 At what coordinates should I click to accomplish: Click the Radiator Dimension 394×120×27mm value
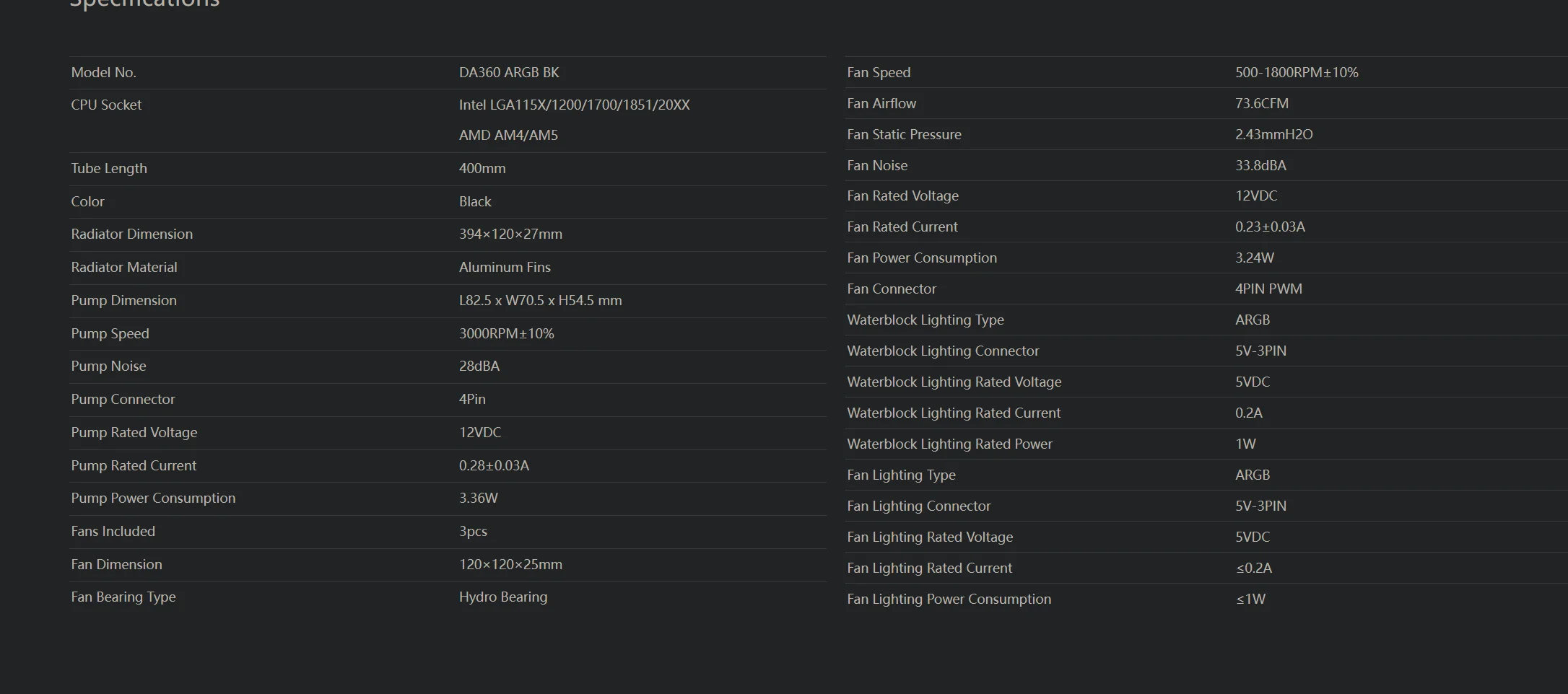pyautogui.click(x=510, y=234)
